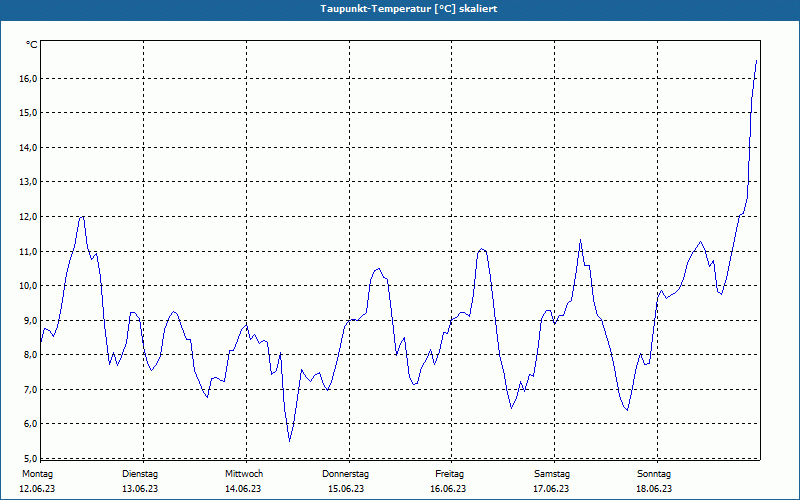Viewport: 800px width, 500px height.
Task: Click the 12,0 y-axis label
Action: 28,216
